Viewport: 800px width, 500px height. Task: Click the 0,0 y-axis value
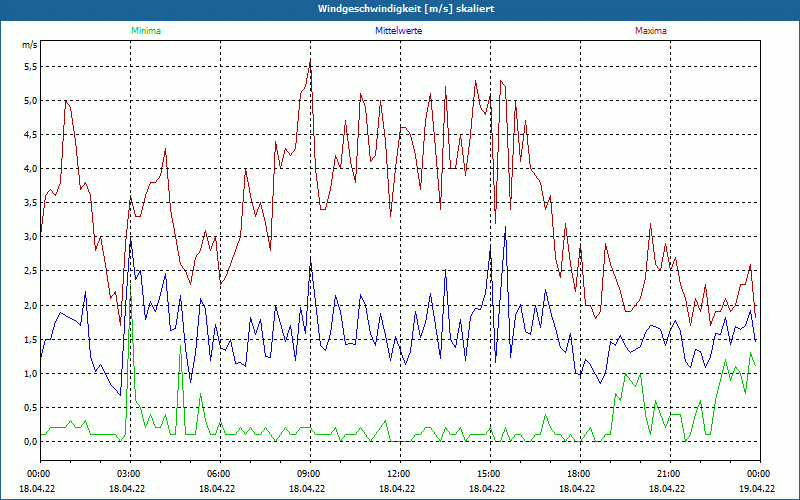click(x=31, y=442)
